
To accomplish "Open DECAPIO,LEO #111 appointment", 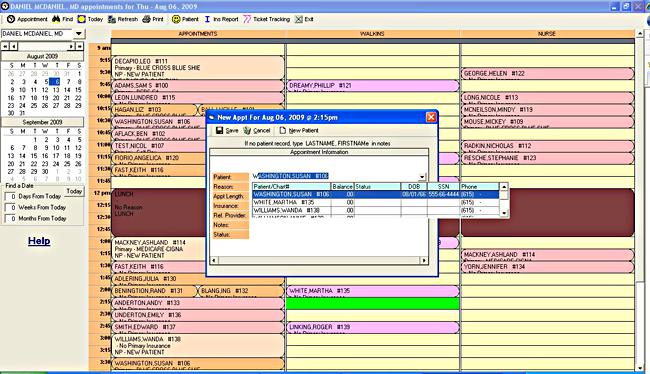I will click(x=198, y=68).
